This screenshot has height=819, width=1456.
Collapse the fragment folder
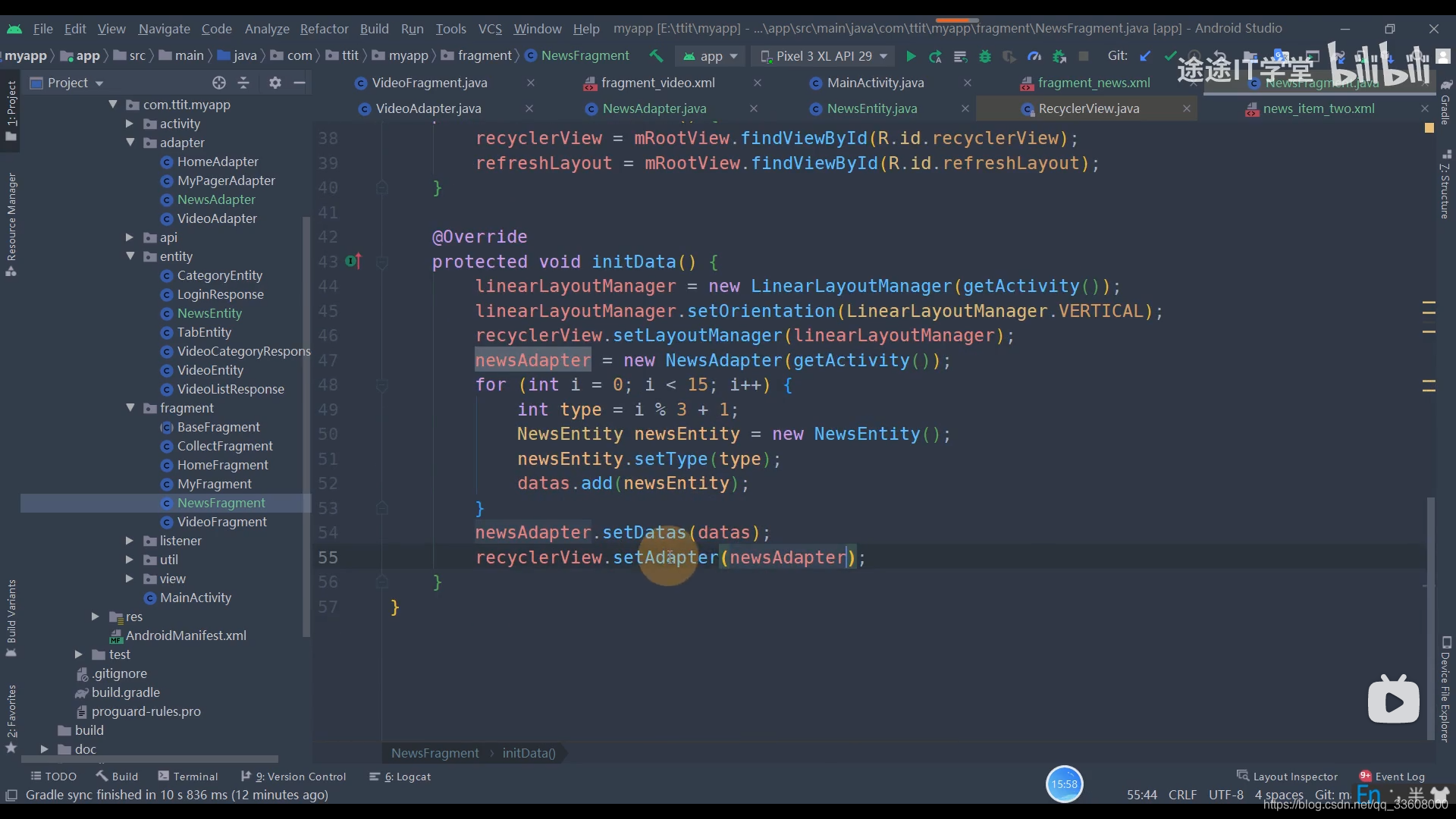click(130, 408)
